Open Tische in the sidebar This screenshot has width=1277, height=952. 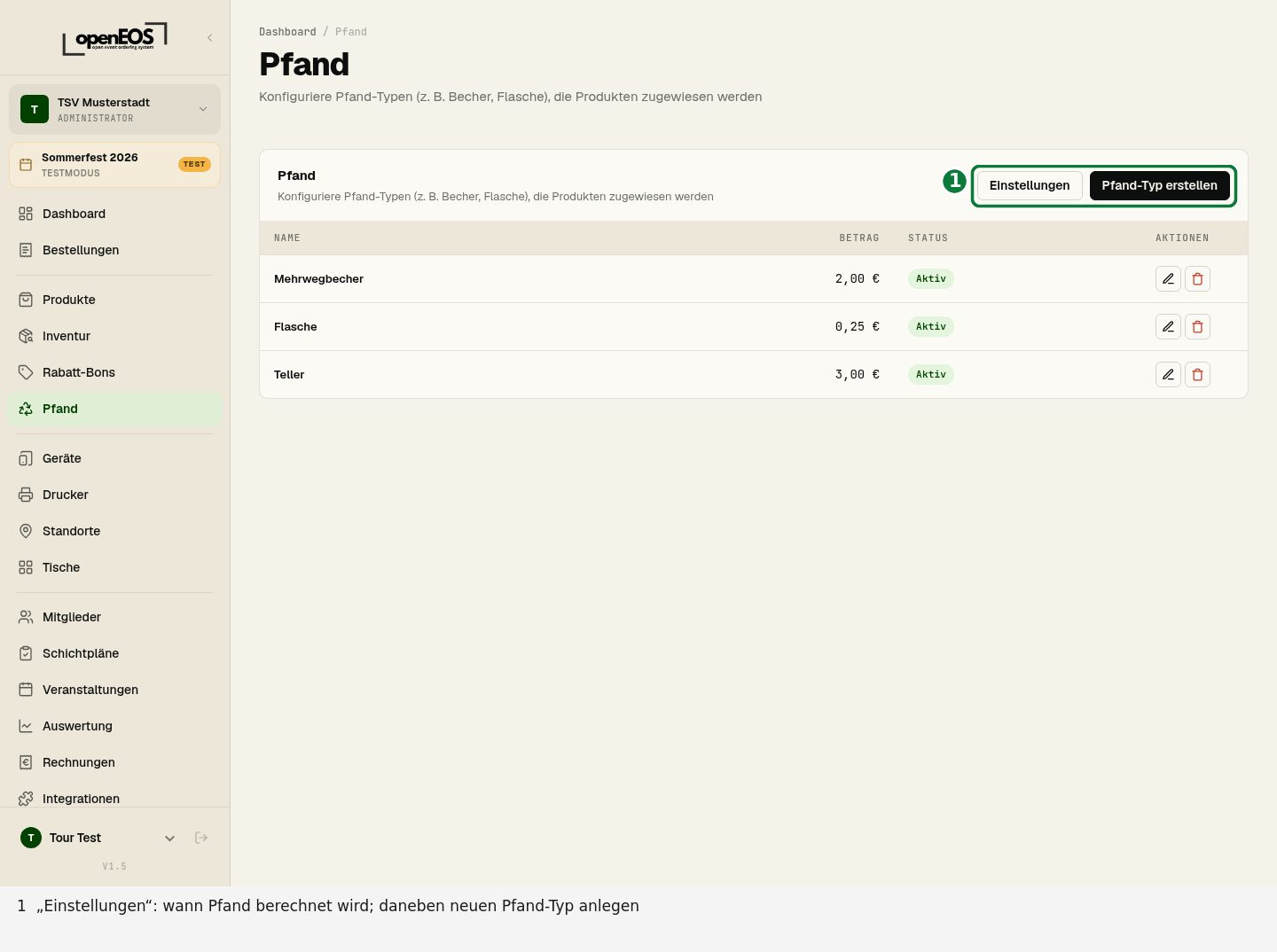coord(114,567)
